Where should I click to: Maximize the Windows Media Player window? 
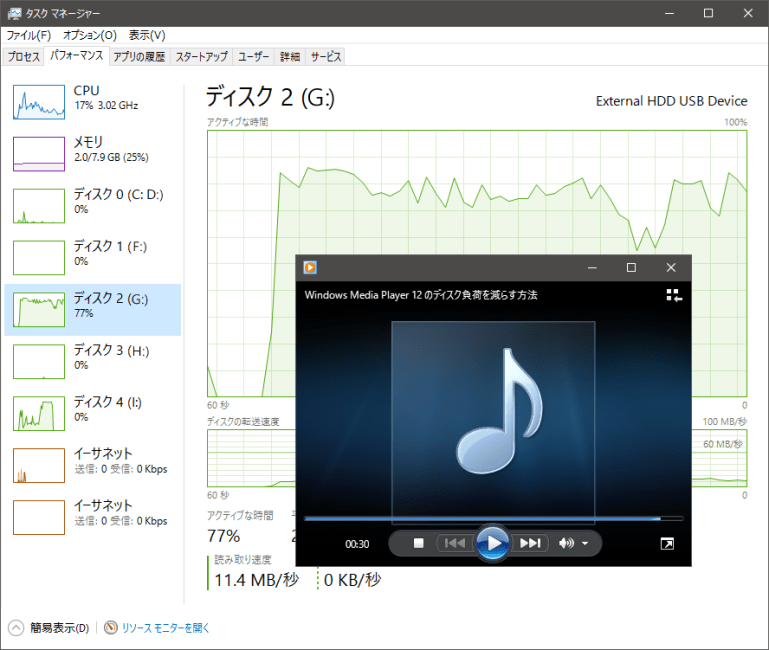[632, 267]
